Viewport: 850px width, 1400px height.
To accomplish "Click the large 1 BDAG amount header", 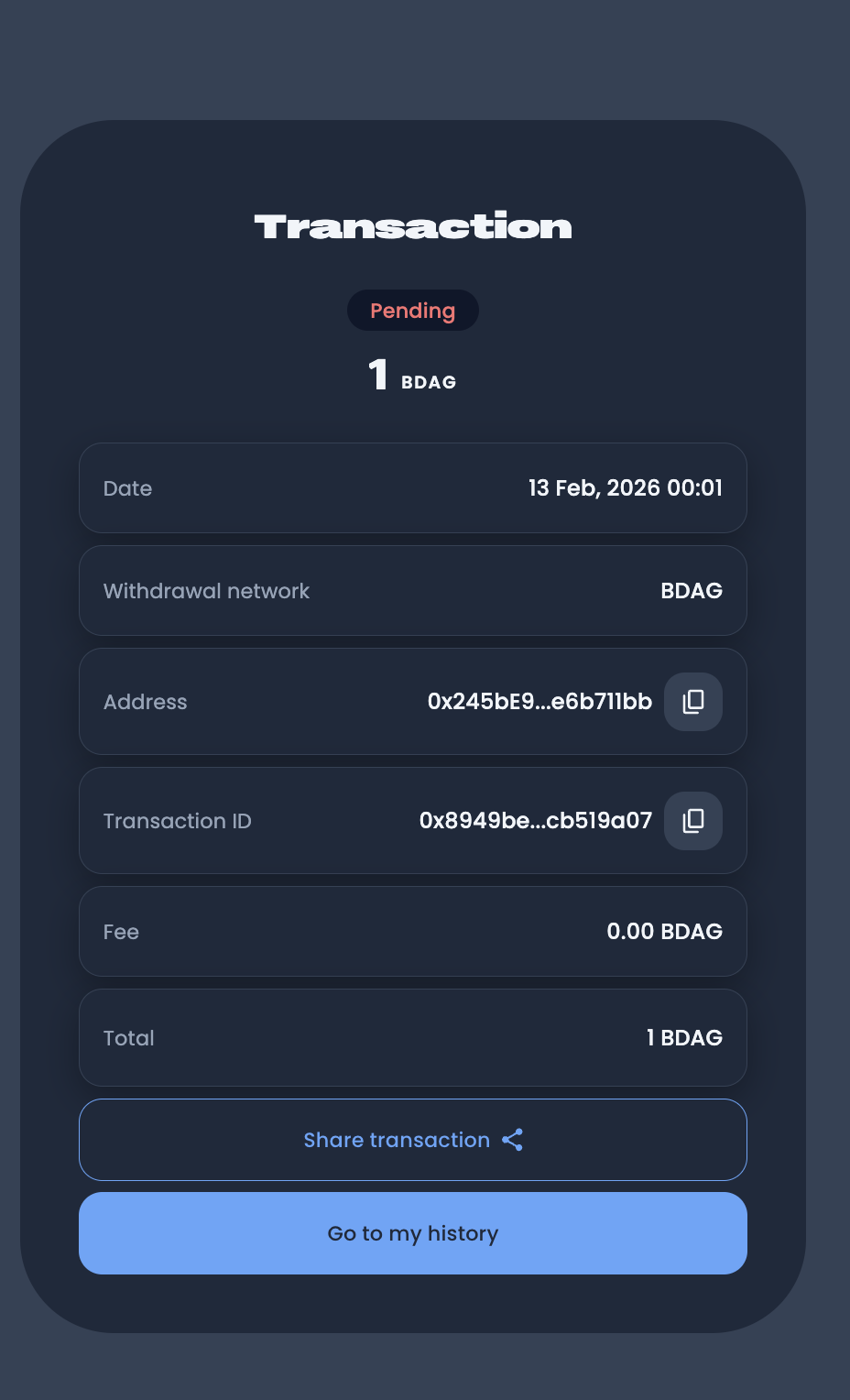I will click(412, 376).
